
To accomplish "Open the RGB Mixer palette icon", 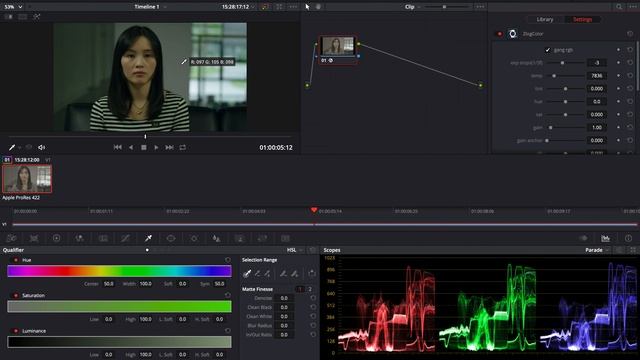I will tap(80, 238).
